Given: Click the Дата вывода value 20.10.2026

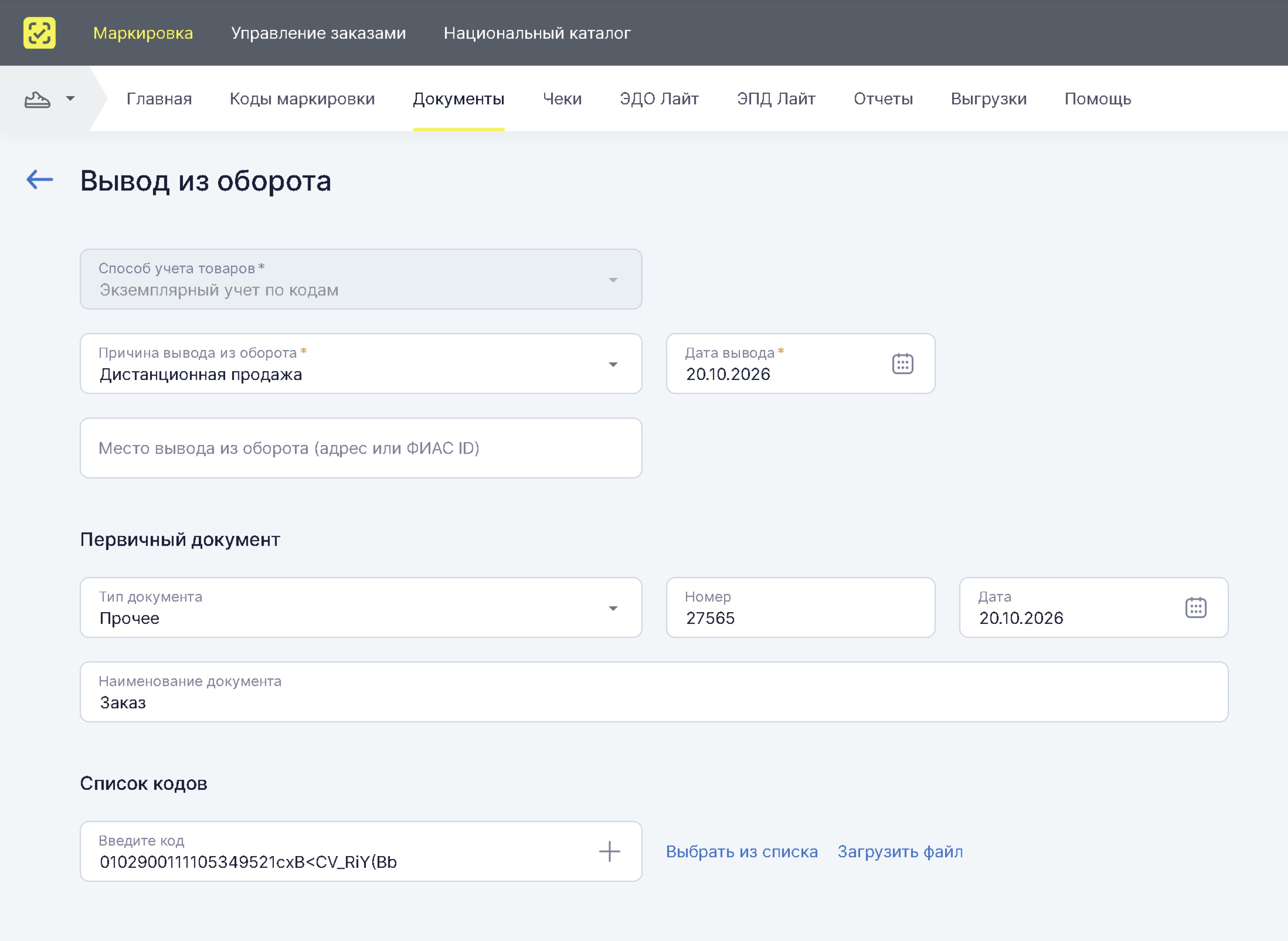Looking at the screenshot, I should pos(727,374).
